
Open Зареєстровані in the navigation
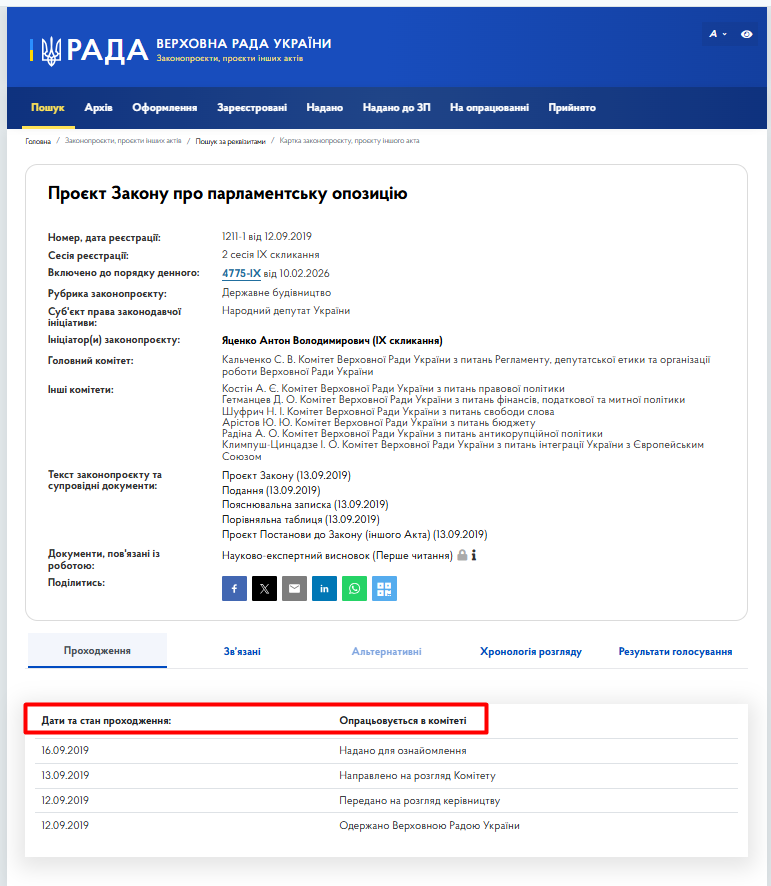[x=252, y=107]
